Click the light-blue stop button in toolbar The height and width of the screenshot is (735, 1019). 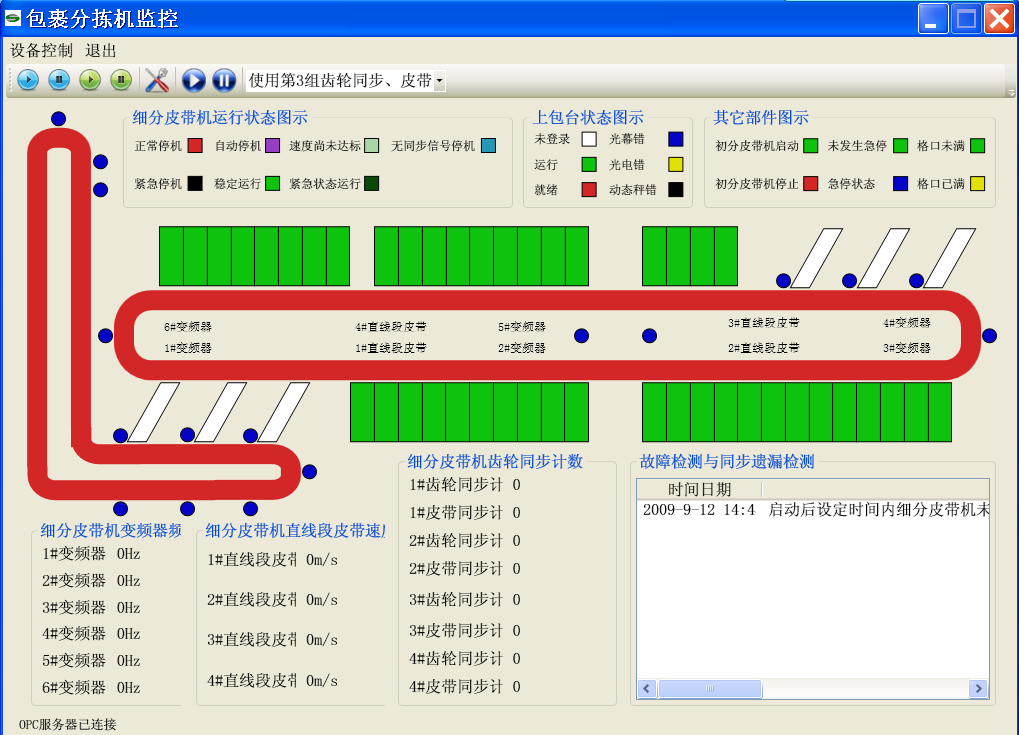click(59, 80)
